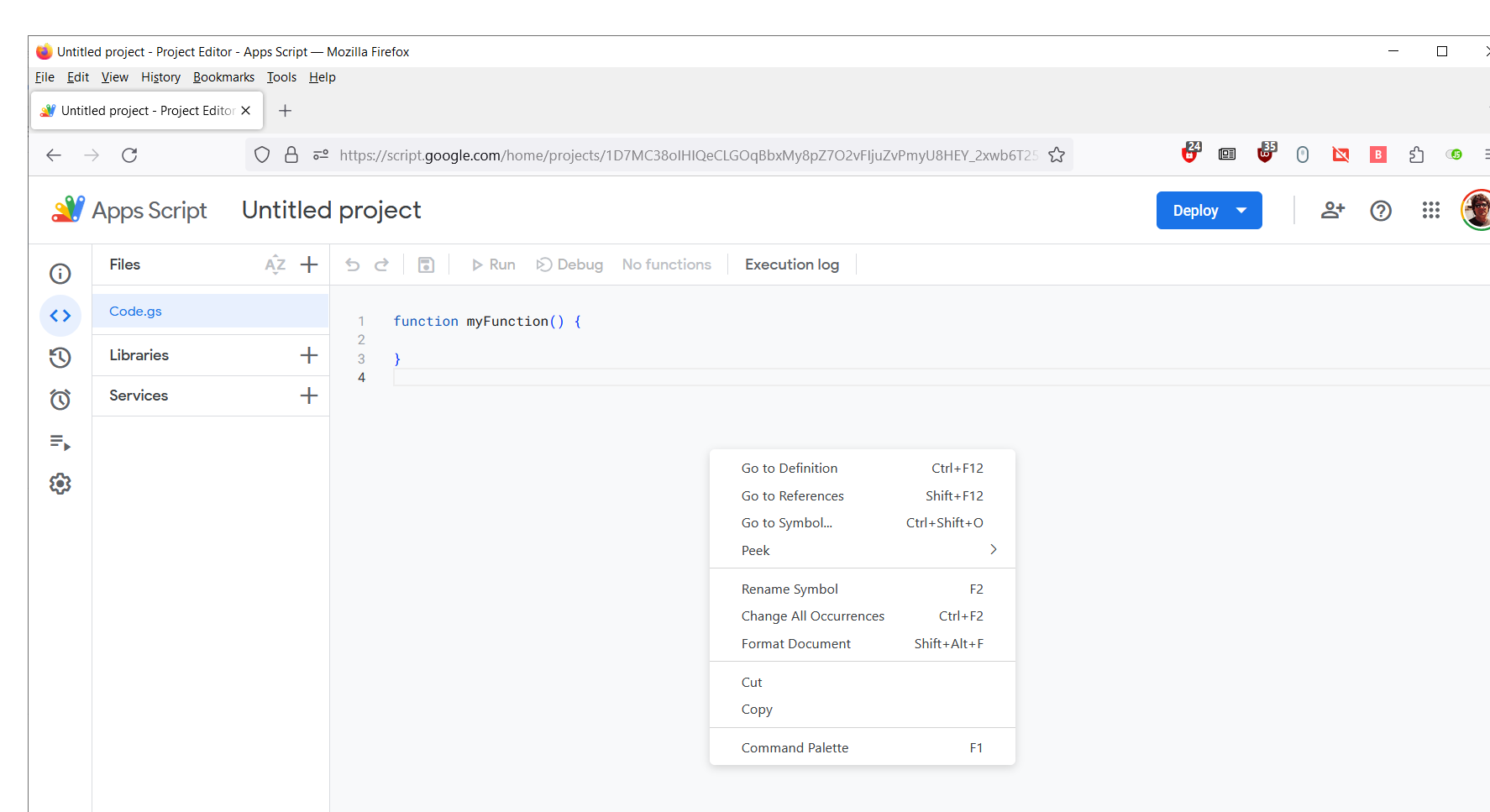Click the site padlock icon

click(291, 155)
